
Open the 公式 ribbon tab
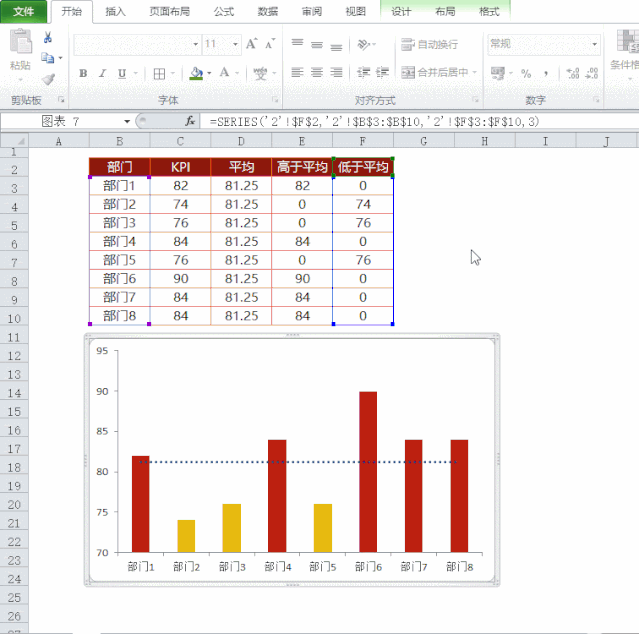point(224,11)
